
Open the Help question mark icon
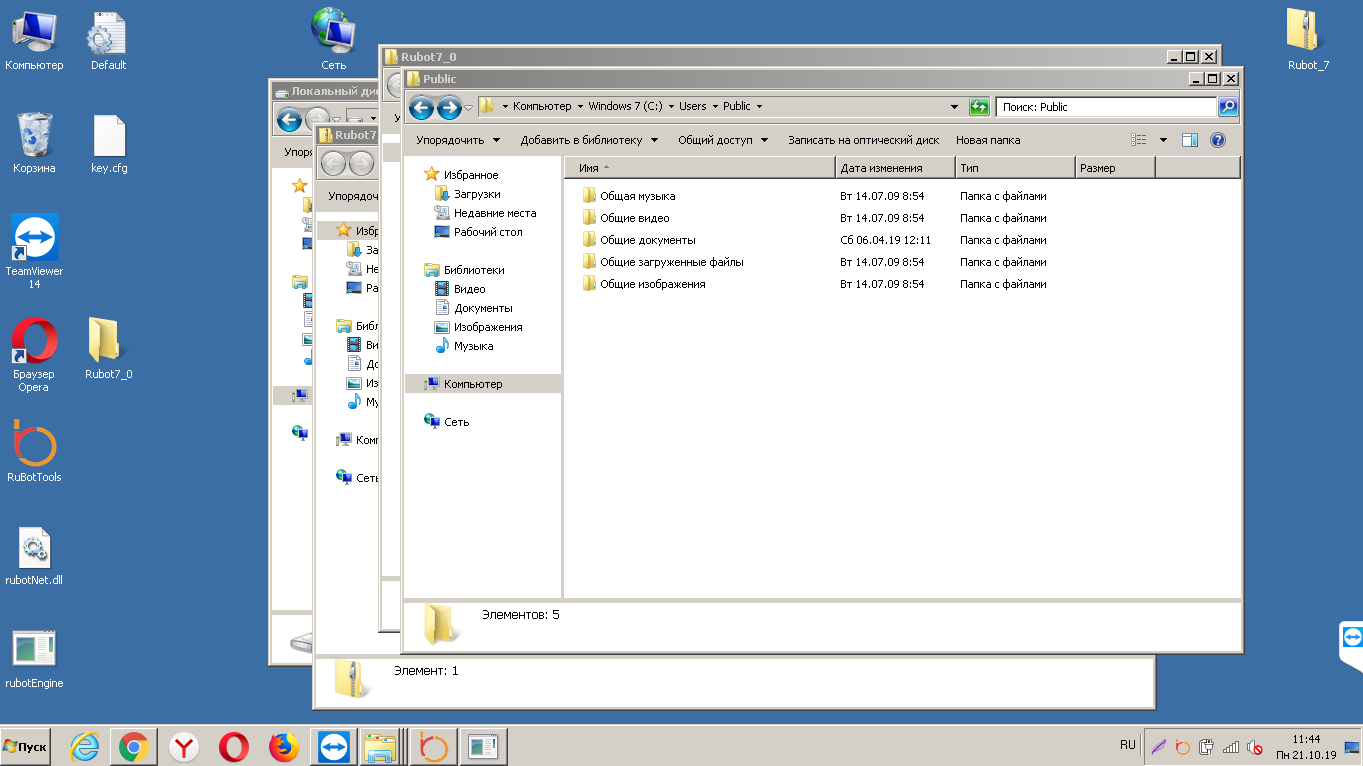1217,140
